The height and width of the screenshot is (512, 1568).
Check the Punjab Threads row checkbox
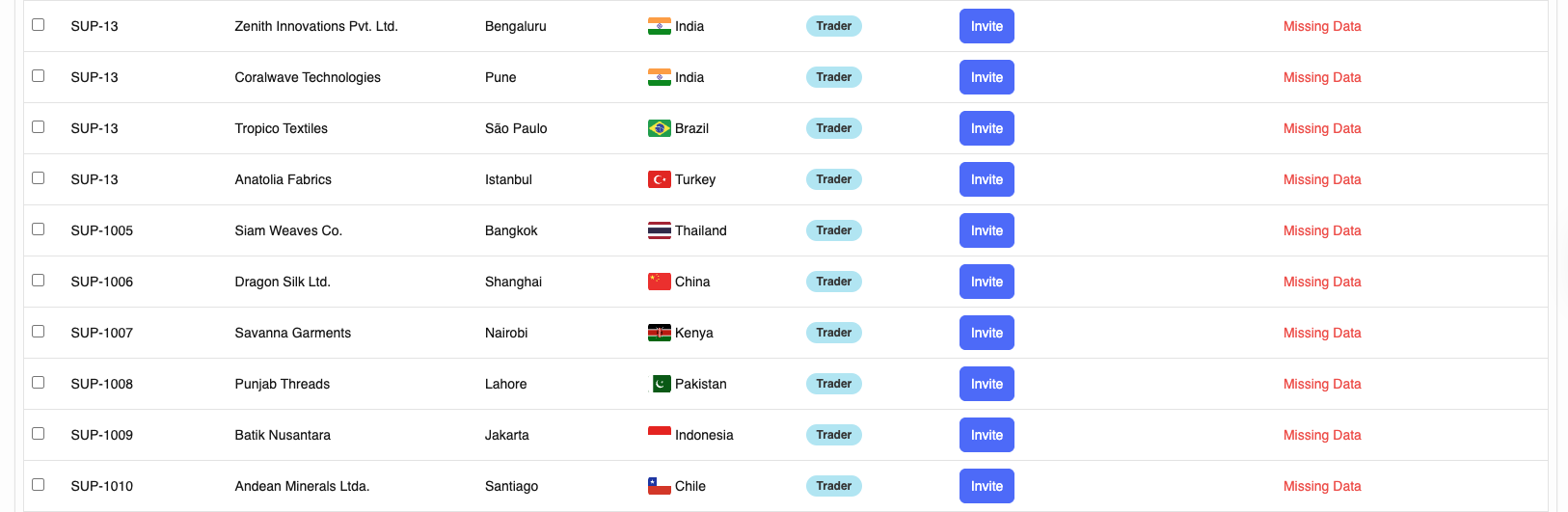(39, 382)
